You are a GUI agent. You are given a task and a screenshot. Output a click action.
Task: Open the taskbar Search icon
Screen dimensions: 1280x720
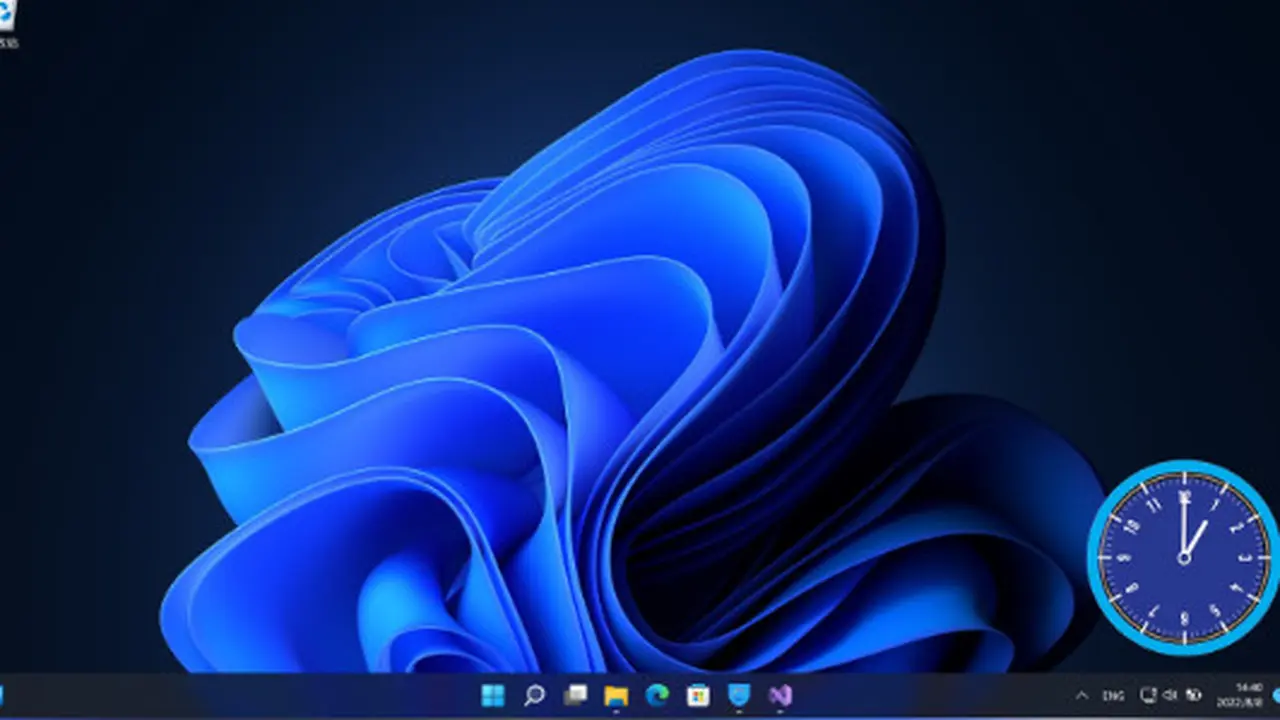pyautogui.click(x=534, y=695)
